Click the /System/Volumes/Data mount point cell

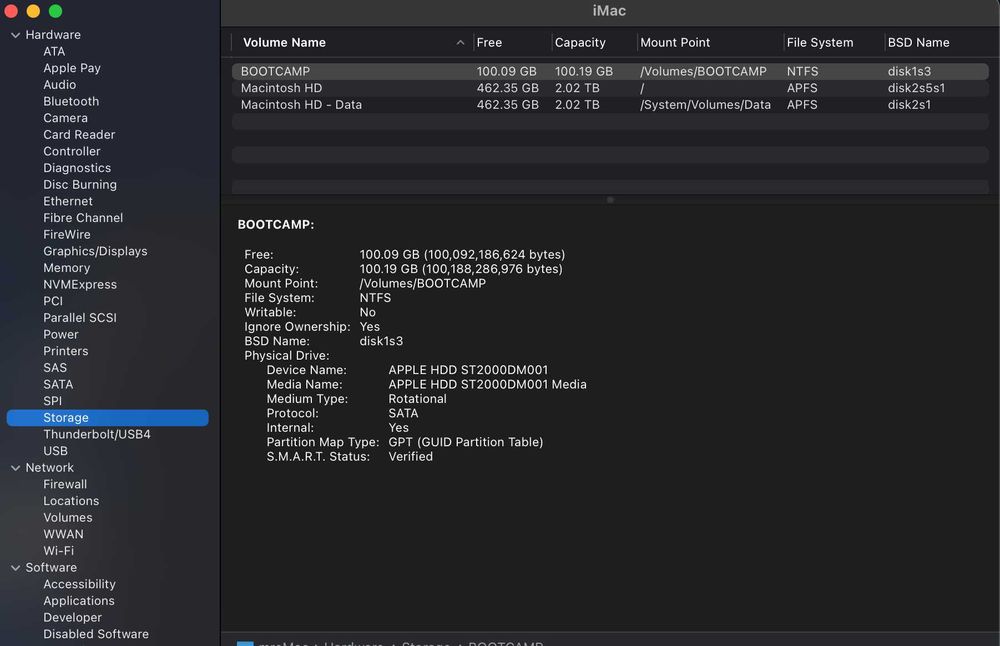point(705,105)
